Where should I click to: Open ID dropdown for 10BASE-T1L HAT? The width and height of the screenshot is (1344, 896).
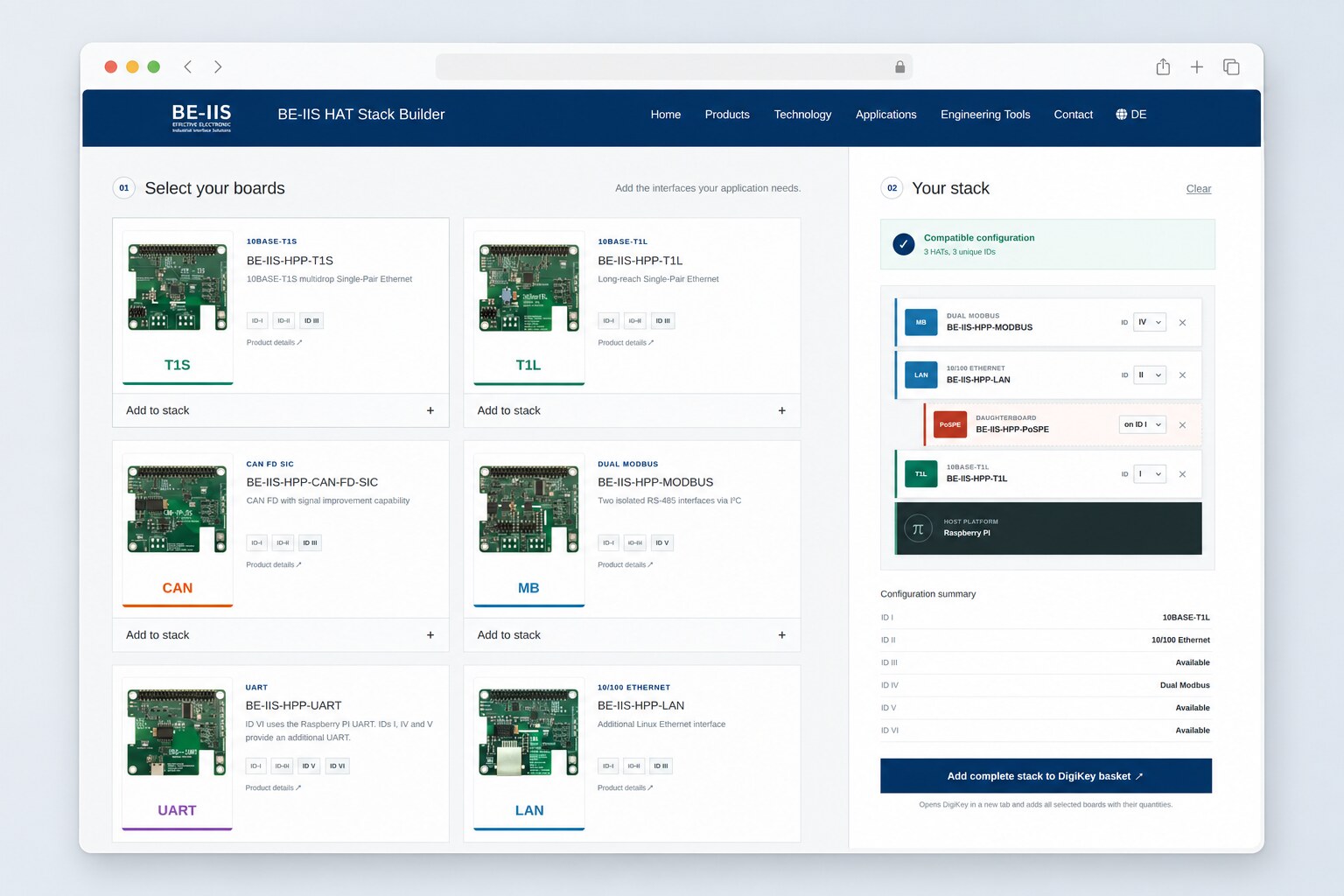(1150, 474)
